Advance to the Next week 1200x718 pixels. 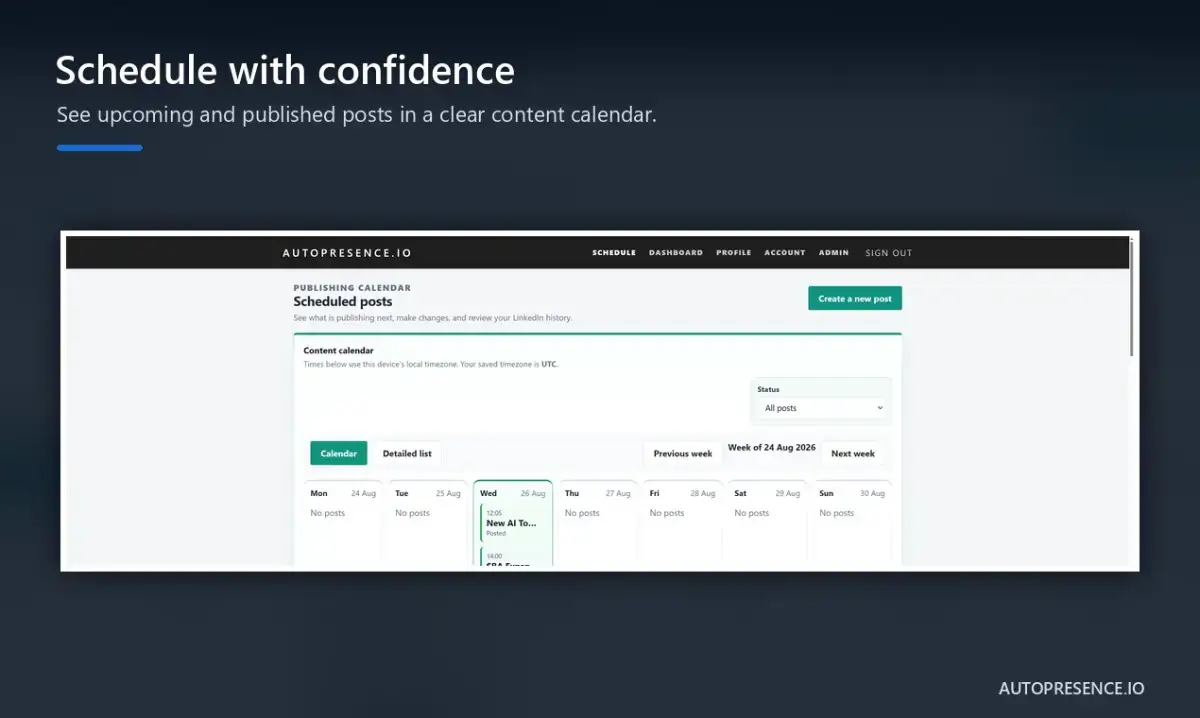(853, 453)
